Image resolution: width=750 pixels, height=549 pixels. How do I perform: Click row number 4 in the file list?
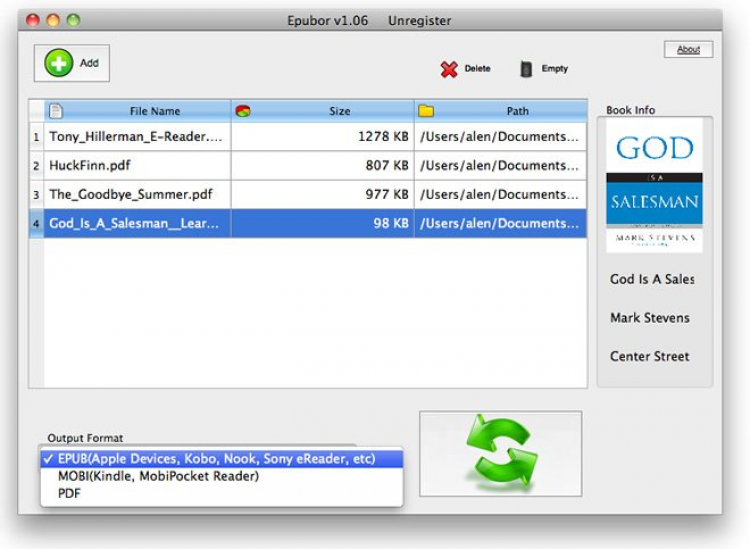click(36, 223)
